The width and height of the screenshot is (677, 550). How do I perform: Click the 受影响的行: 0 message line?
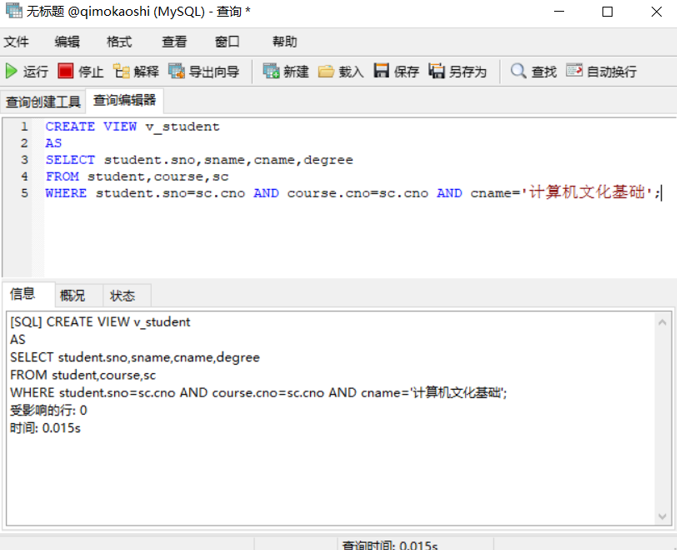(x=48, y=410)
